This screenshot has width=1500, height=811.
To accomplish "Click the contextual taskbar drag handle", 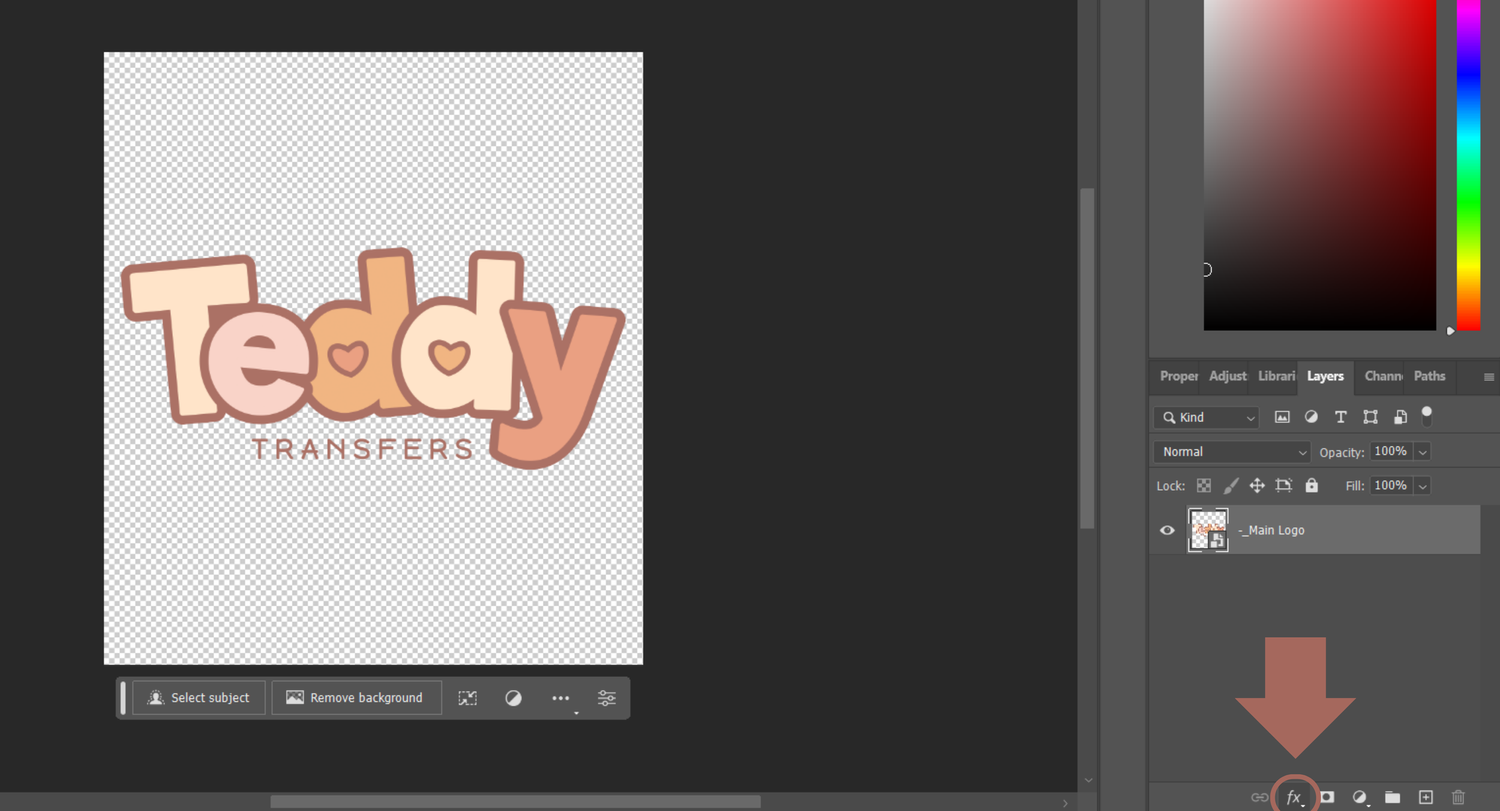I will [x=123, y=698].
